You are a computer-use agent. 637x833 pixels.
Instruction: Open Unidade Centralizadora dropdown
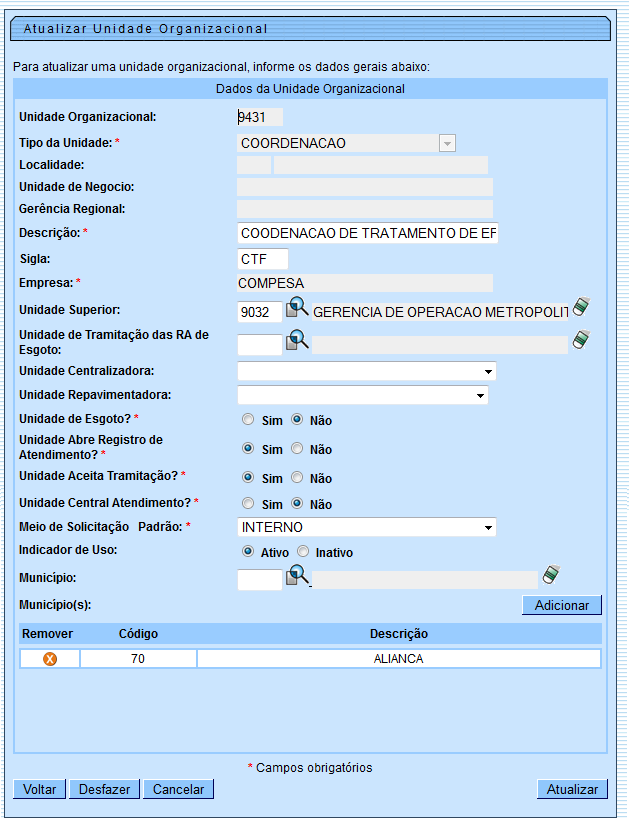point(366,371)
